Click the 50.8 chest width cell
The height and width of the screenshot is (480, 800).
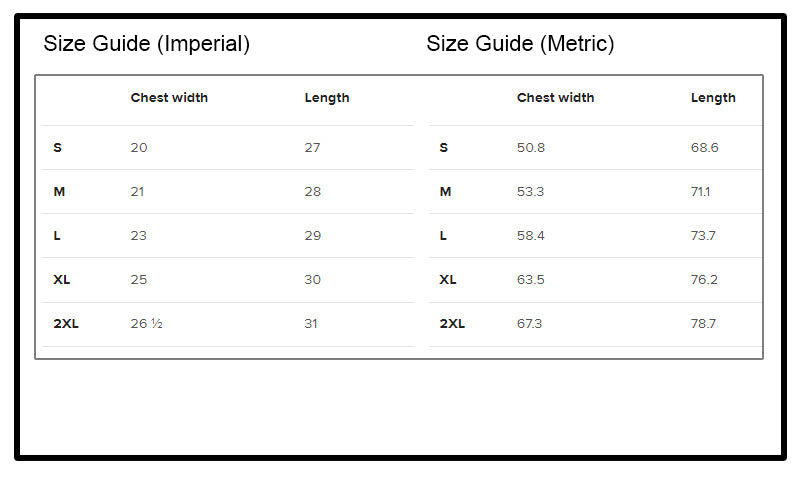click(x=530, y=148)
